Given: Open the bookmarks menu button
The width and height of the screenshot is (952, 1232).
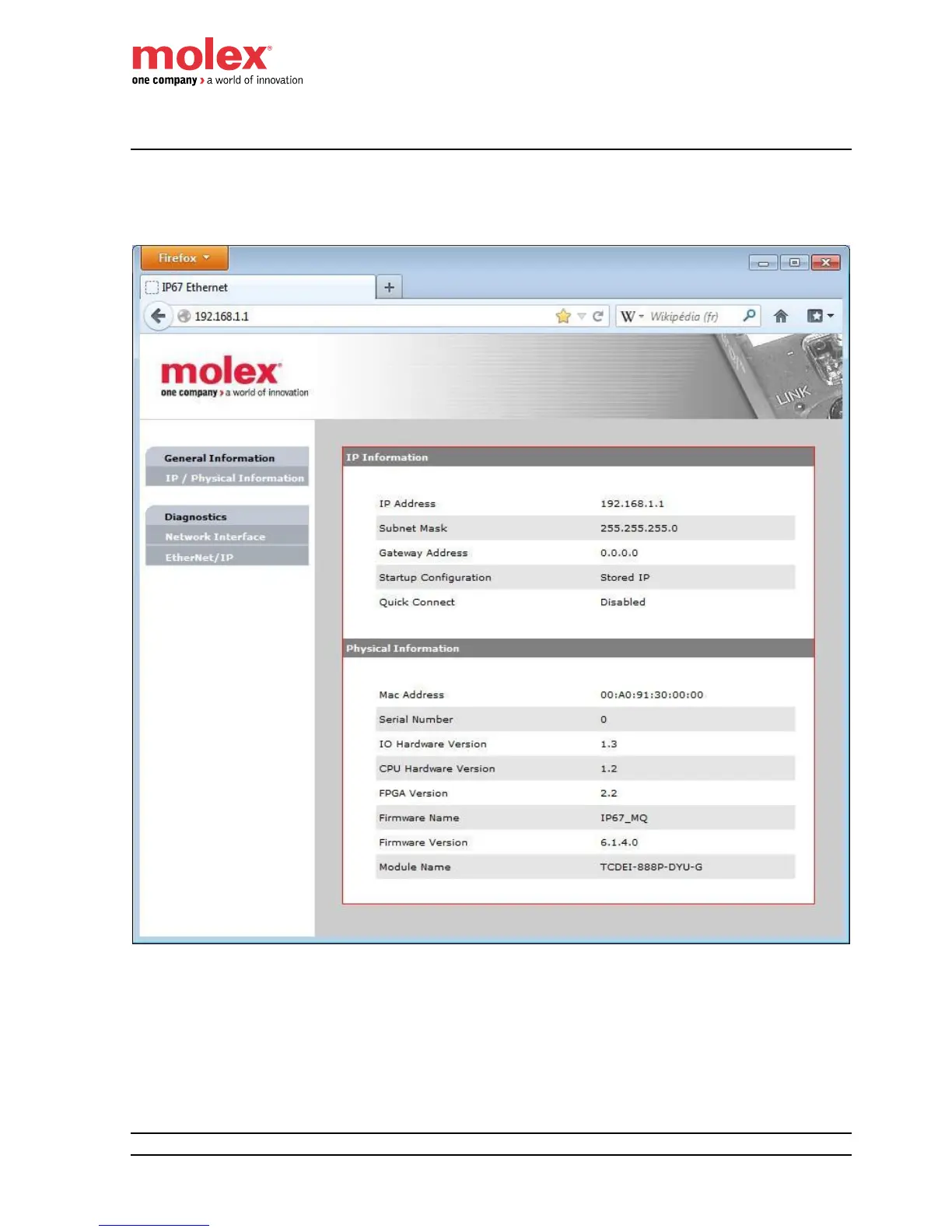Looking at the screenshot, I should click(x=820, y=316).
